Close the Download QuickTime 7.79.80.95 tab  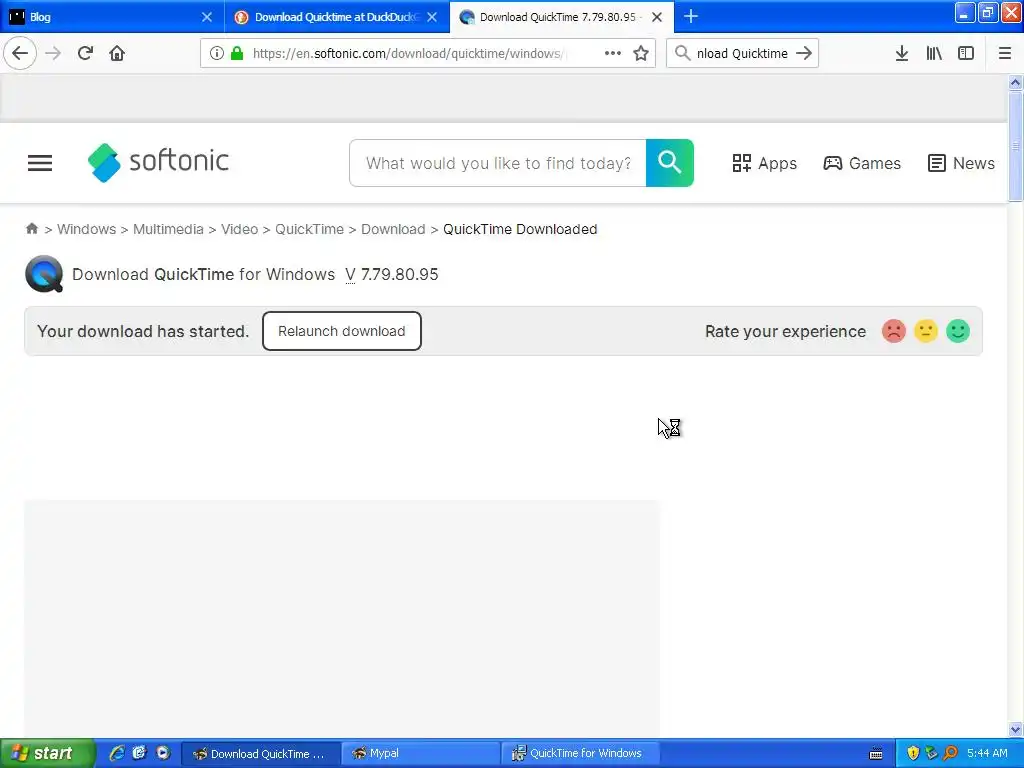click(658, 17)
